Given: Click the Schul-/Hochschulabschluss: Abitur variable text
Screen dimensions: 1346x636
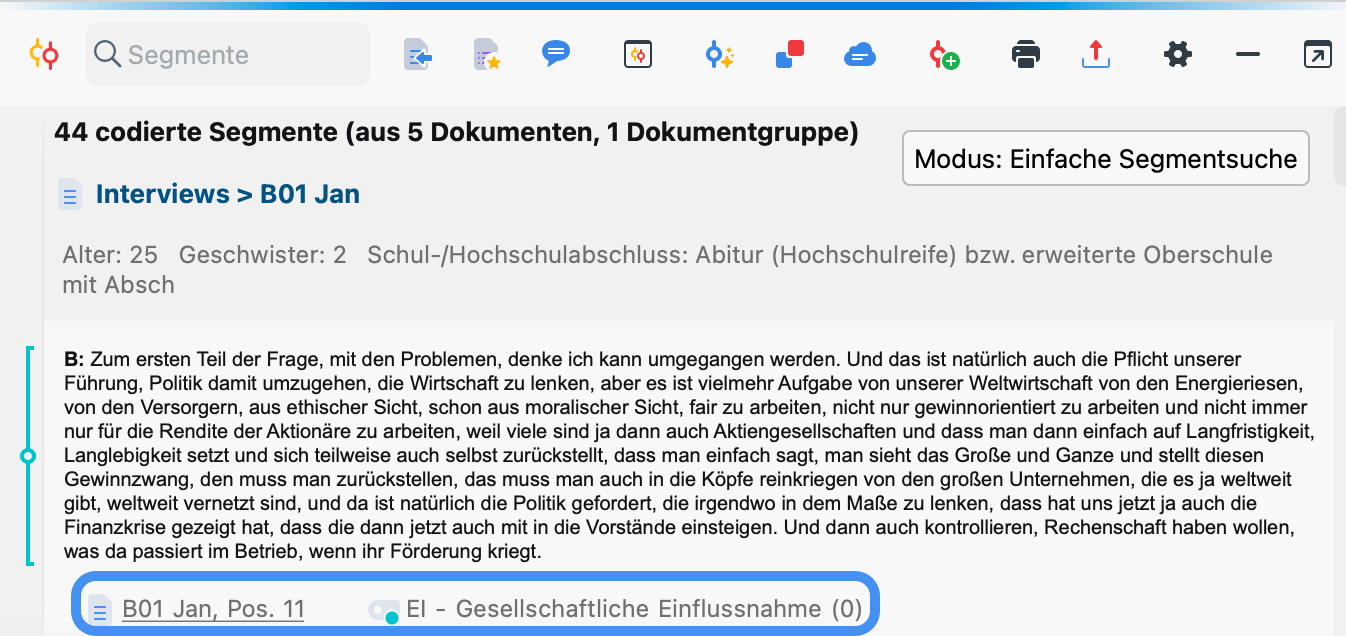Looking at the screenshot, I should pos(667,270).
